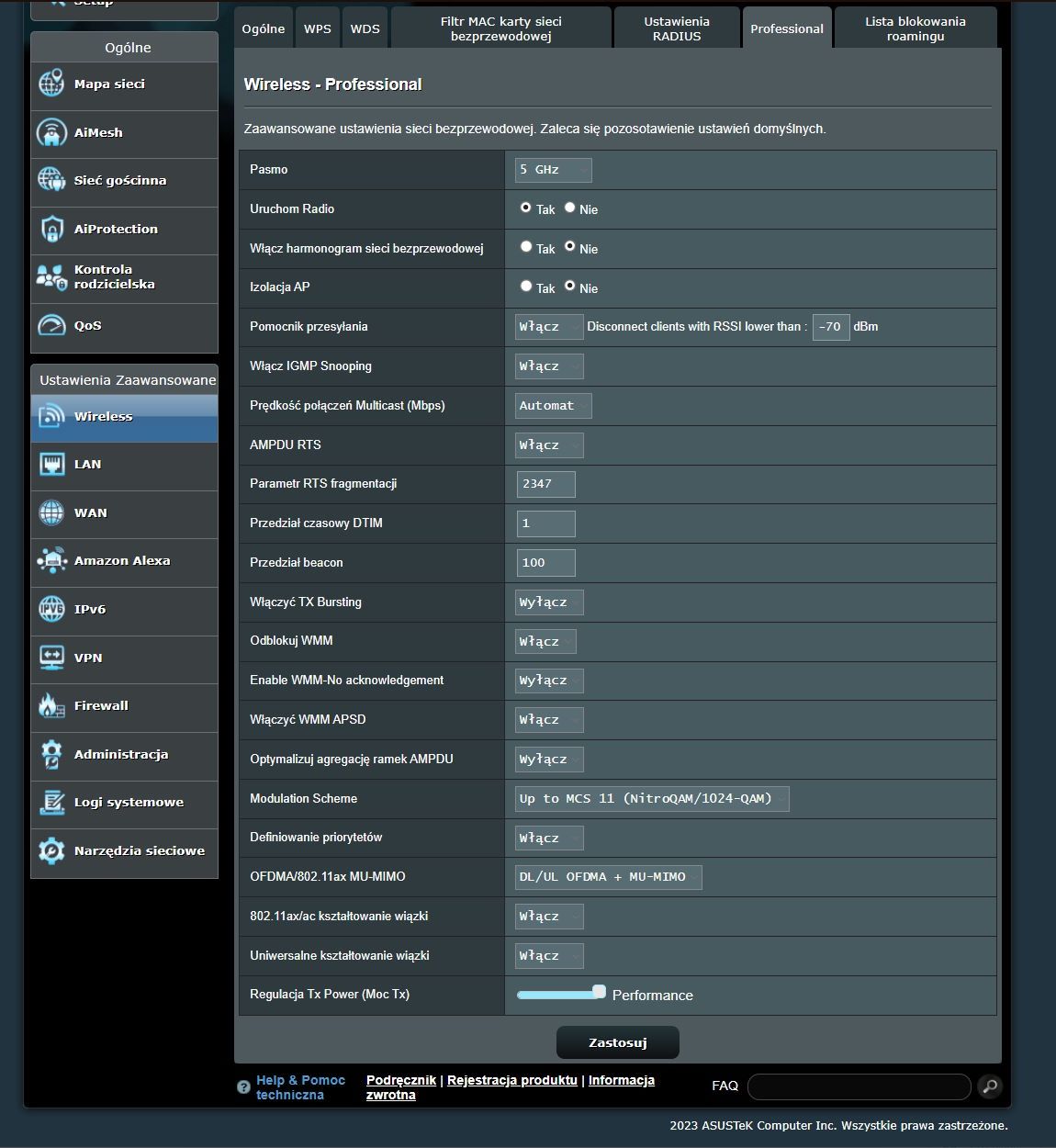Open the Administracja gear icon

pyautogui.click(x=51, y=754)
